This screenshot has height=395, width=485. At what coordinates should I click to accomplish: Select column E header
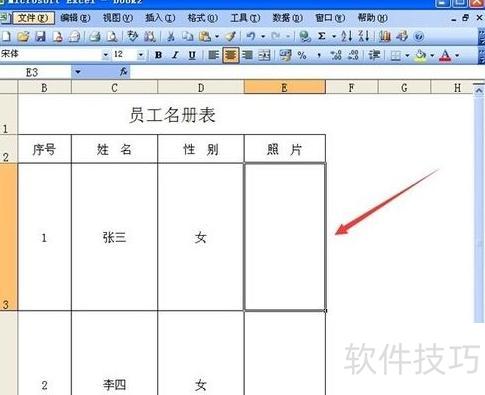(x=284, y=88)
